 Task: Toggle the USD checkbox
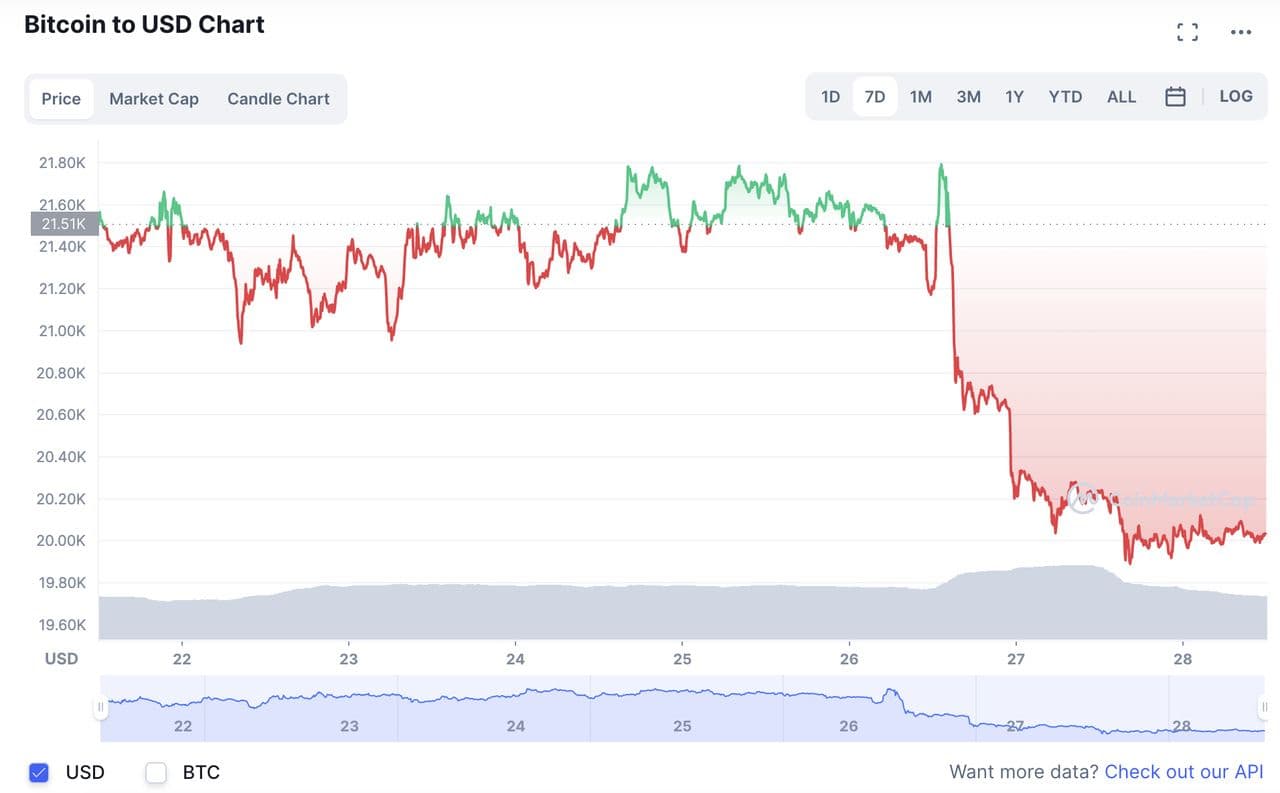39,772
